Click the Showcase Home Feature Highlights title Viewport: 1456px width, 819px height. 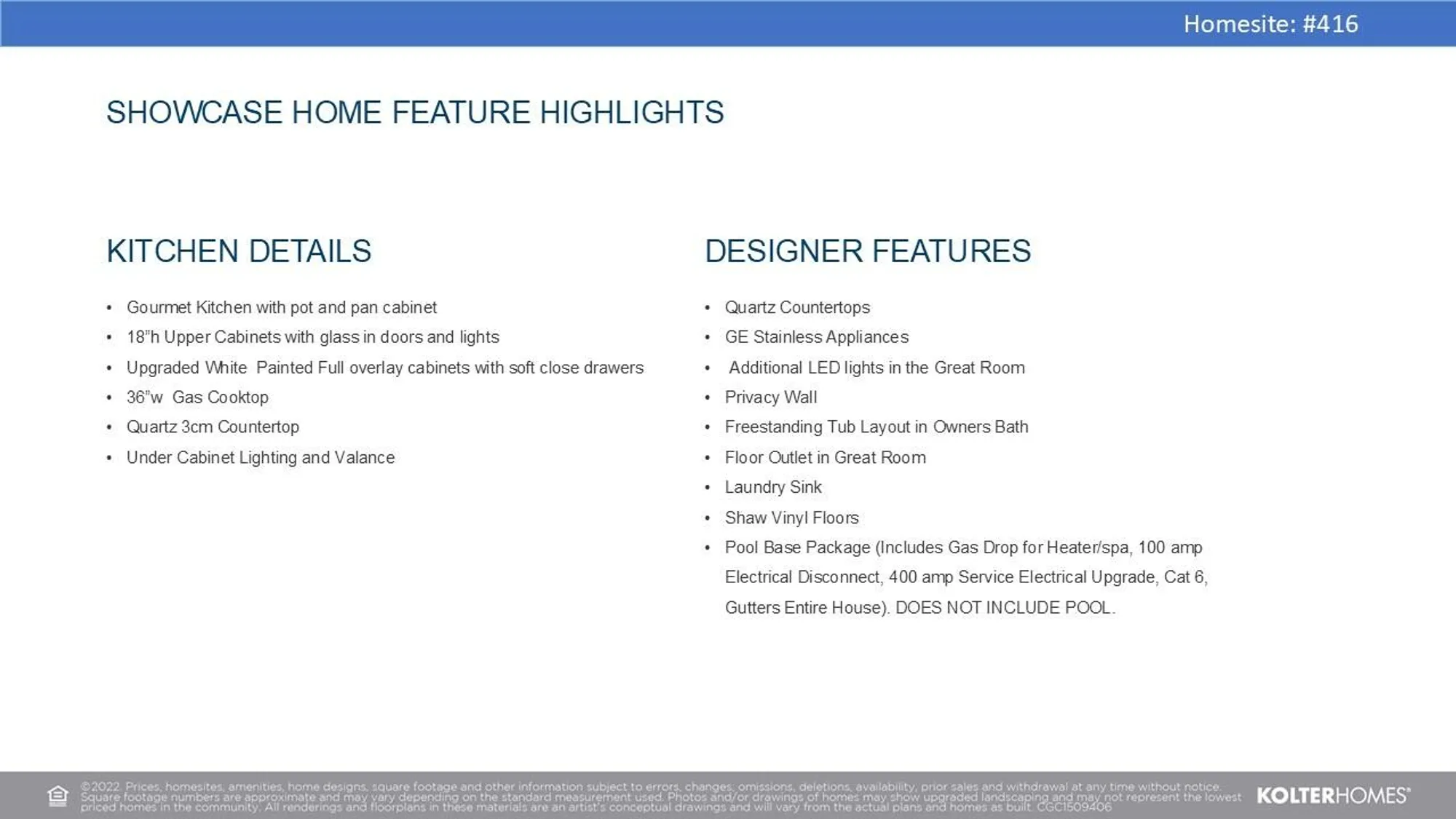[x=415, y=113]
